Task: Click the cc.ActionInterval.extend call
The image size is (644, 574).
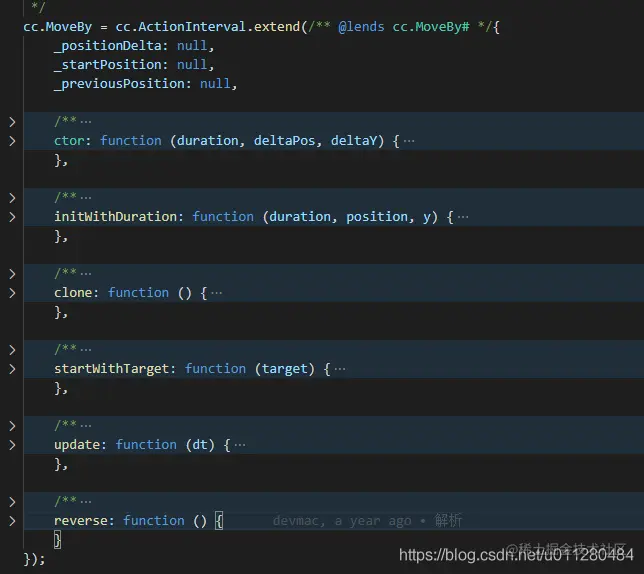Action: (x=208, y=27)
